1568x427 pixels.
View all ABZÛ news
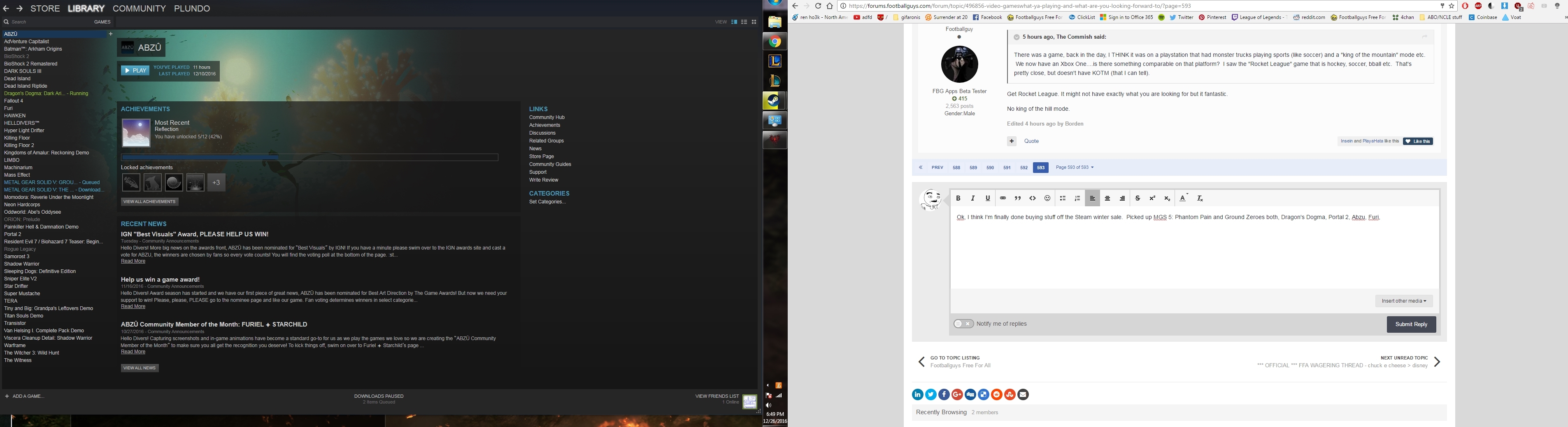(140, 368)
